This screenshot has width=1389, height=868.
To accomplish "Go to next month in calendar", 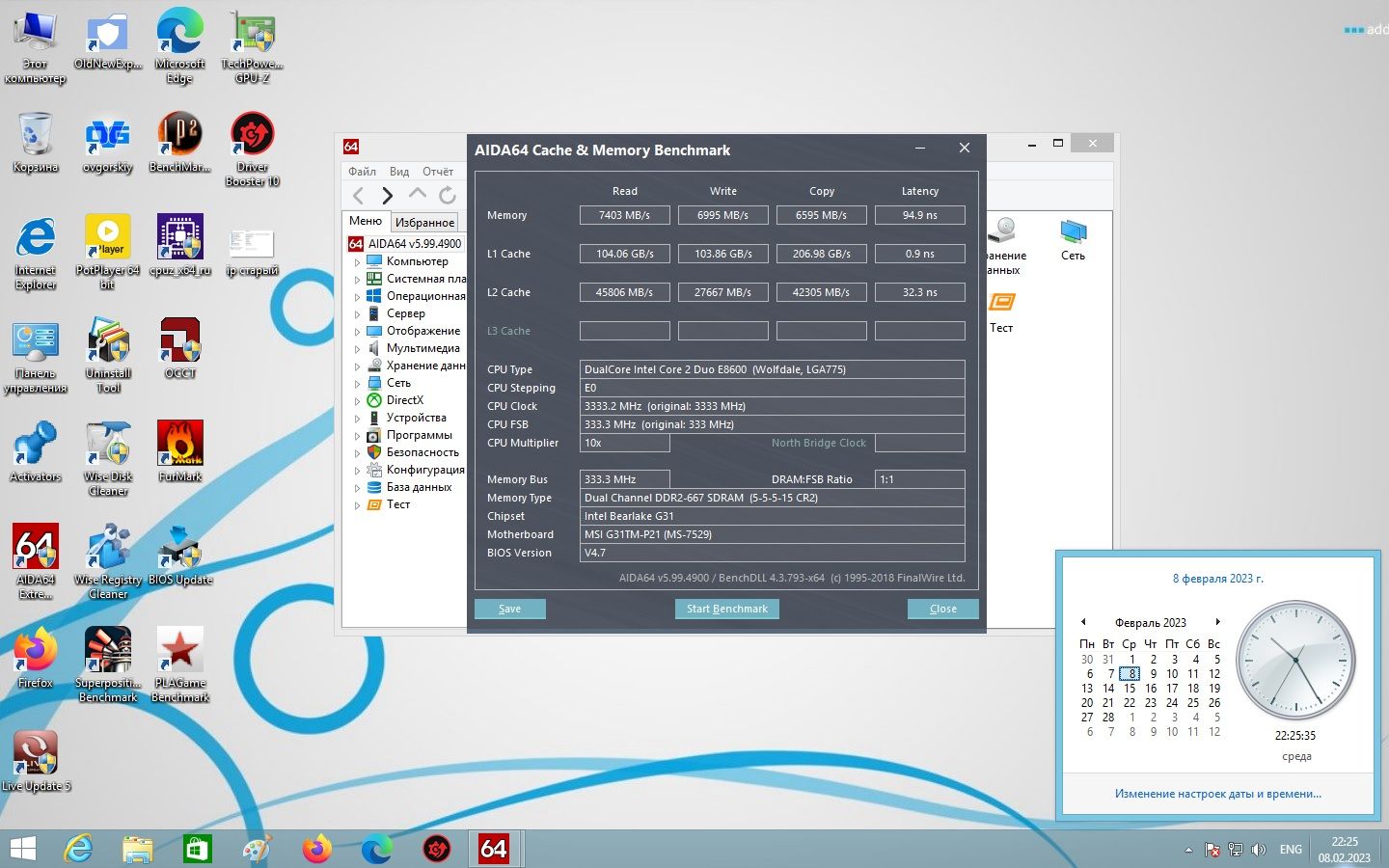I will (x=1217, y=622).
